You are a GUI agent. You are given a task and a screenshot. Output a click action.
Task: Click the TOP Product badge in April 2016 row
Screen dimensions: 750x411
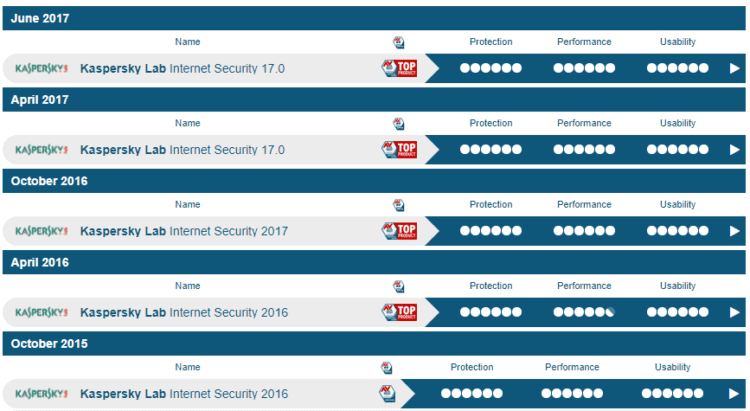tap(399, 312)
